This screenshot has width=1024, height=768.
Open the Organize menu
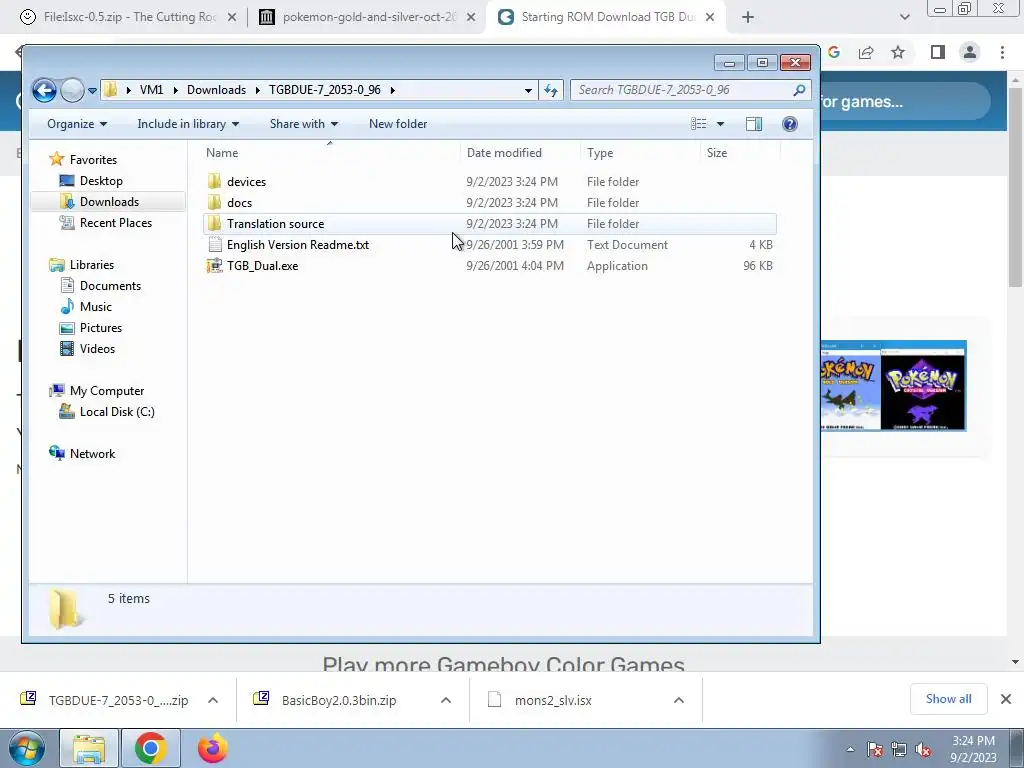[x=77, y=124]
